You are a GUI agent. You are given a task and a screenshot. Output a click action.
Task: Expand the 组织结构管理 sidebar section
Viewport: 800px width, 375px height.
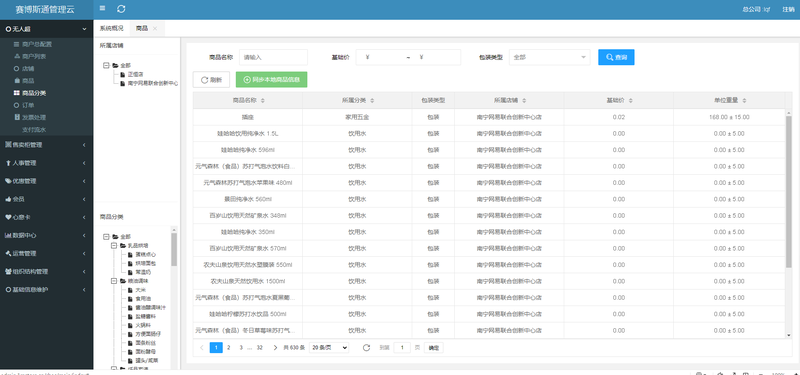pyautogui.click(x=46, y=271)
